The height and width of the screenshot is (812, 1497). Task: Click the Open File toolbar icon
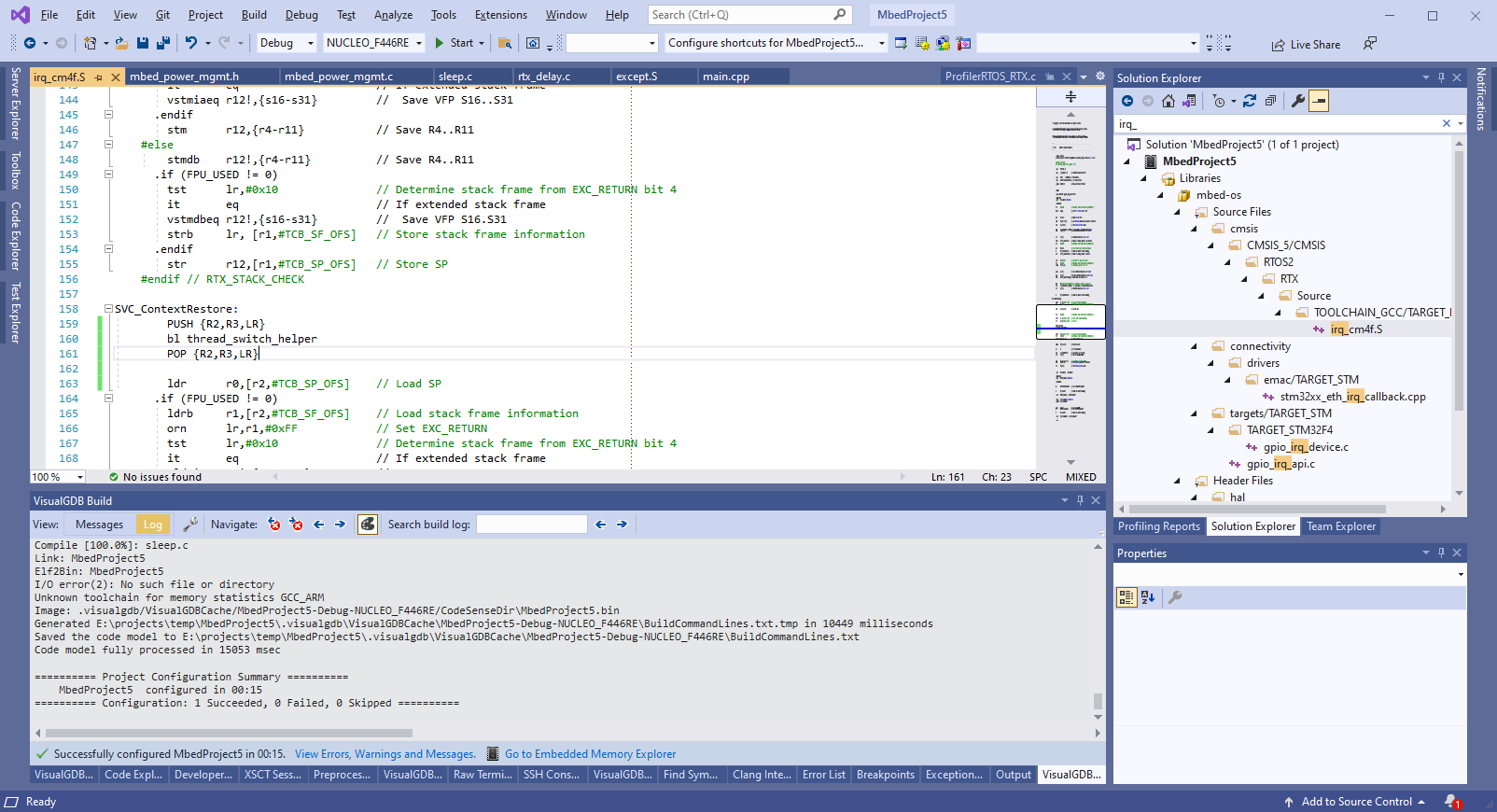[121, 43]
